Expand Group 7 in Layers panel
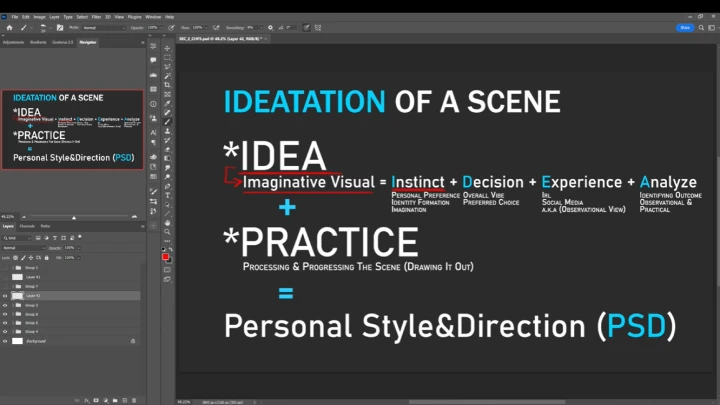This screenshot has height=405, width=720. tap(13, 287)
